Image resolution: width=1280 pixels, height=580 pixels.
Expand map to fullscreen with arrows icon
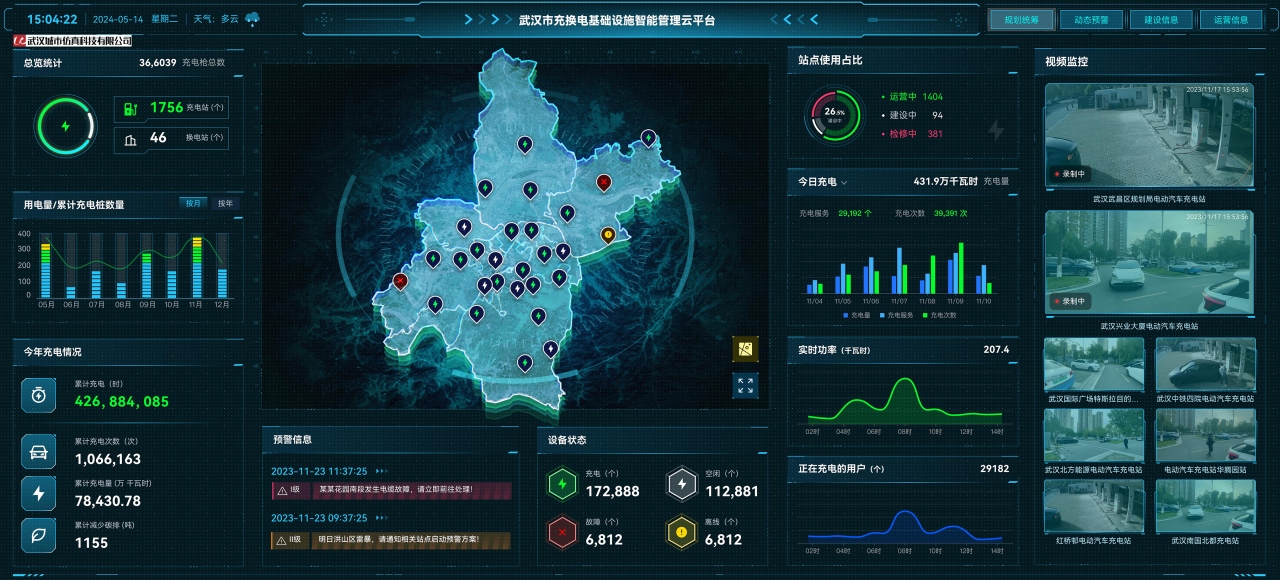pos(745,386)
